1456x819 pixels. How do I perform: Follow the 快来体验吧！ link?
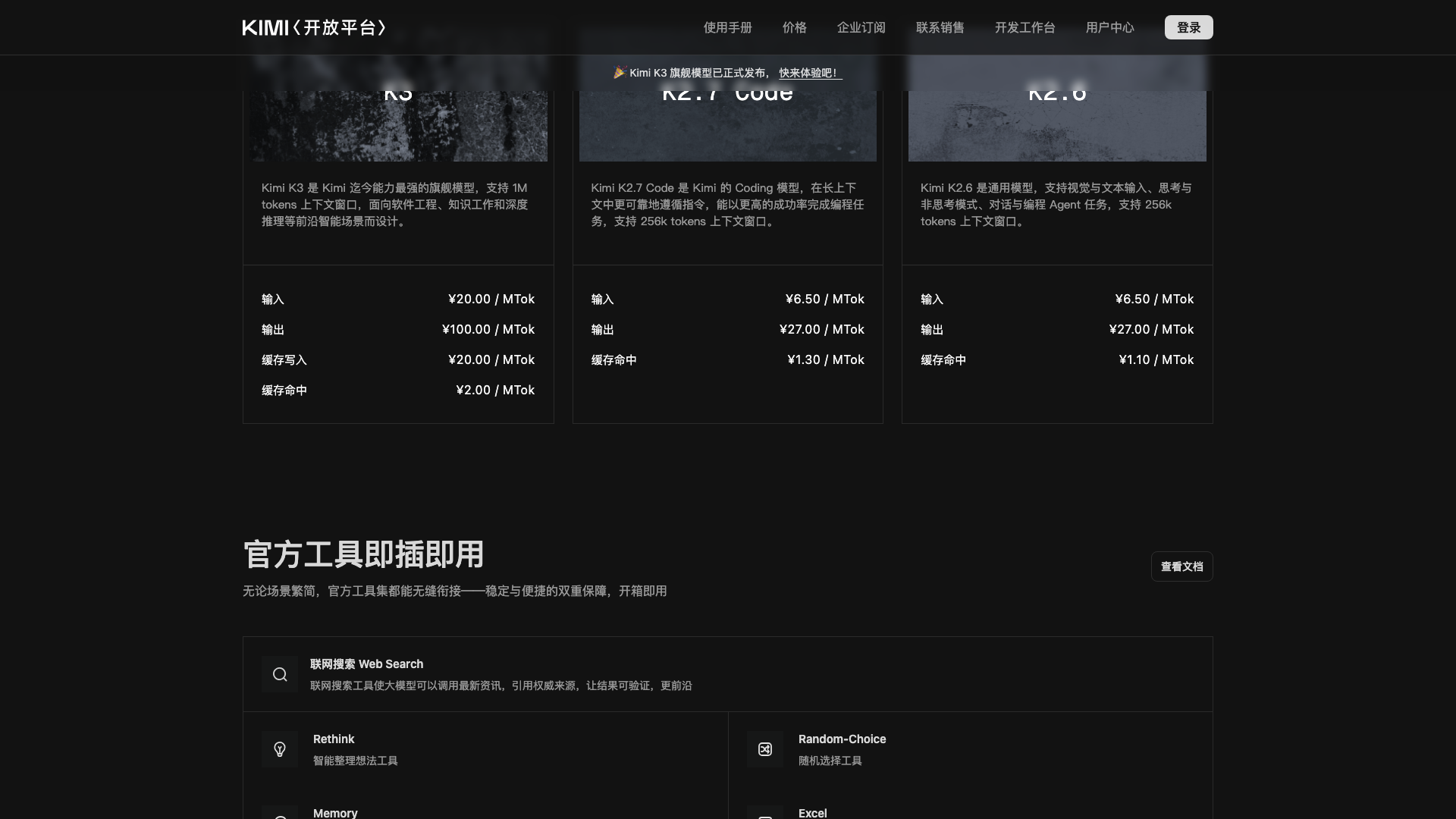(x=810, y=73)
